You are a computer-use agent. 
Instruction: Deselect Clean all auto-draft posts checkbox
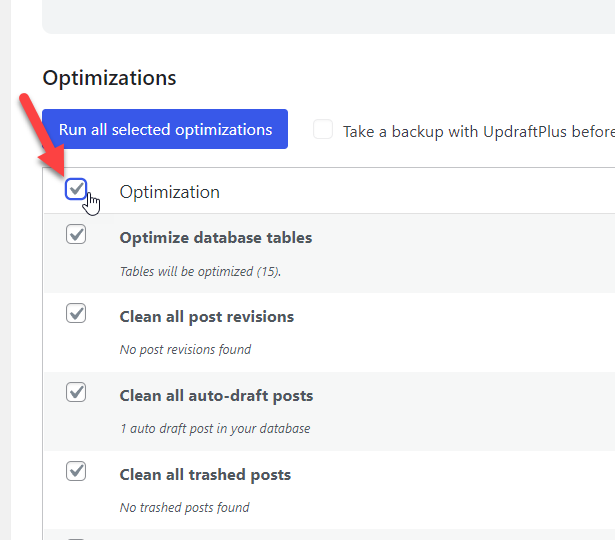[76, 393]
